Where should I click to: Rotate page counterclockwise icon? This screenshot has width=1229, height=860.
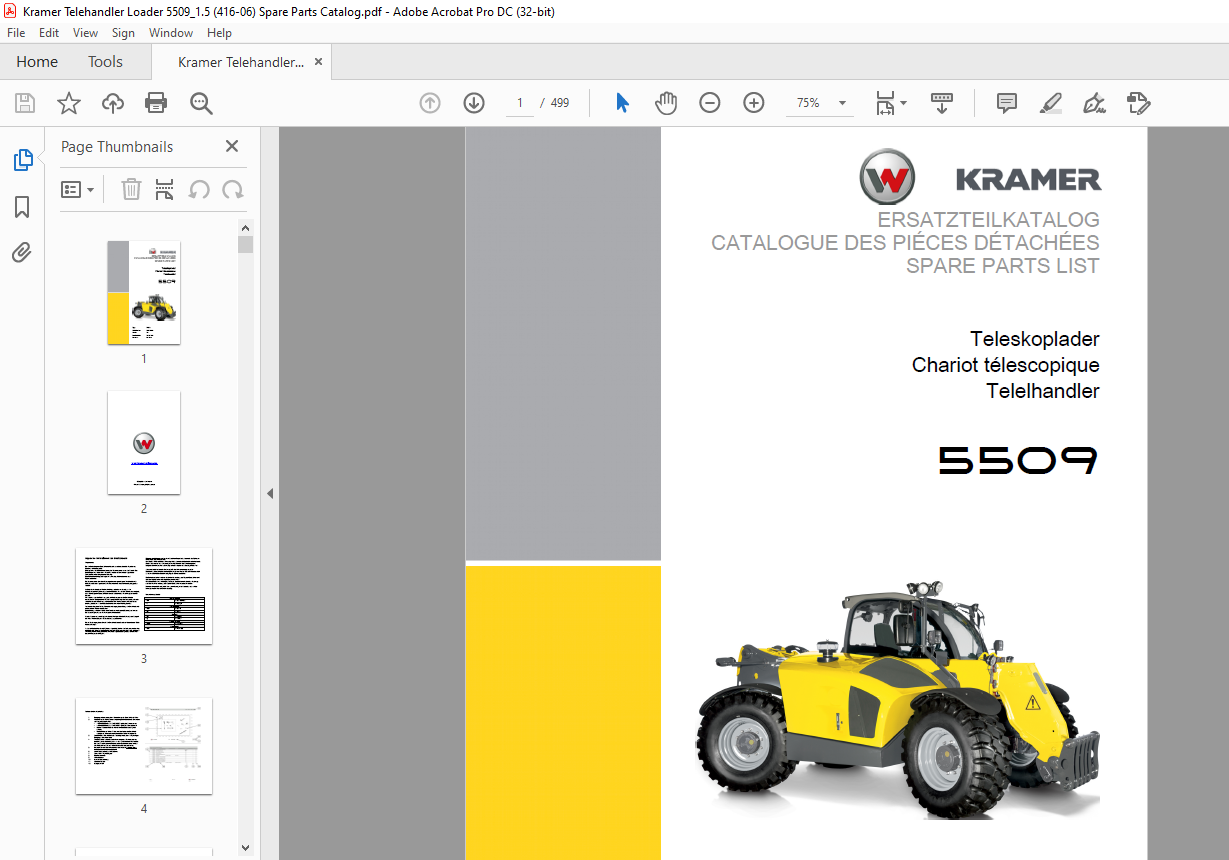pos(199,189)
